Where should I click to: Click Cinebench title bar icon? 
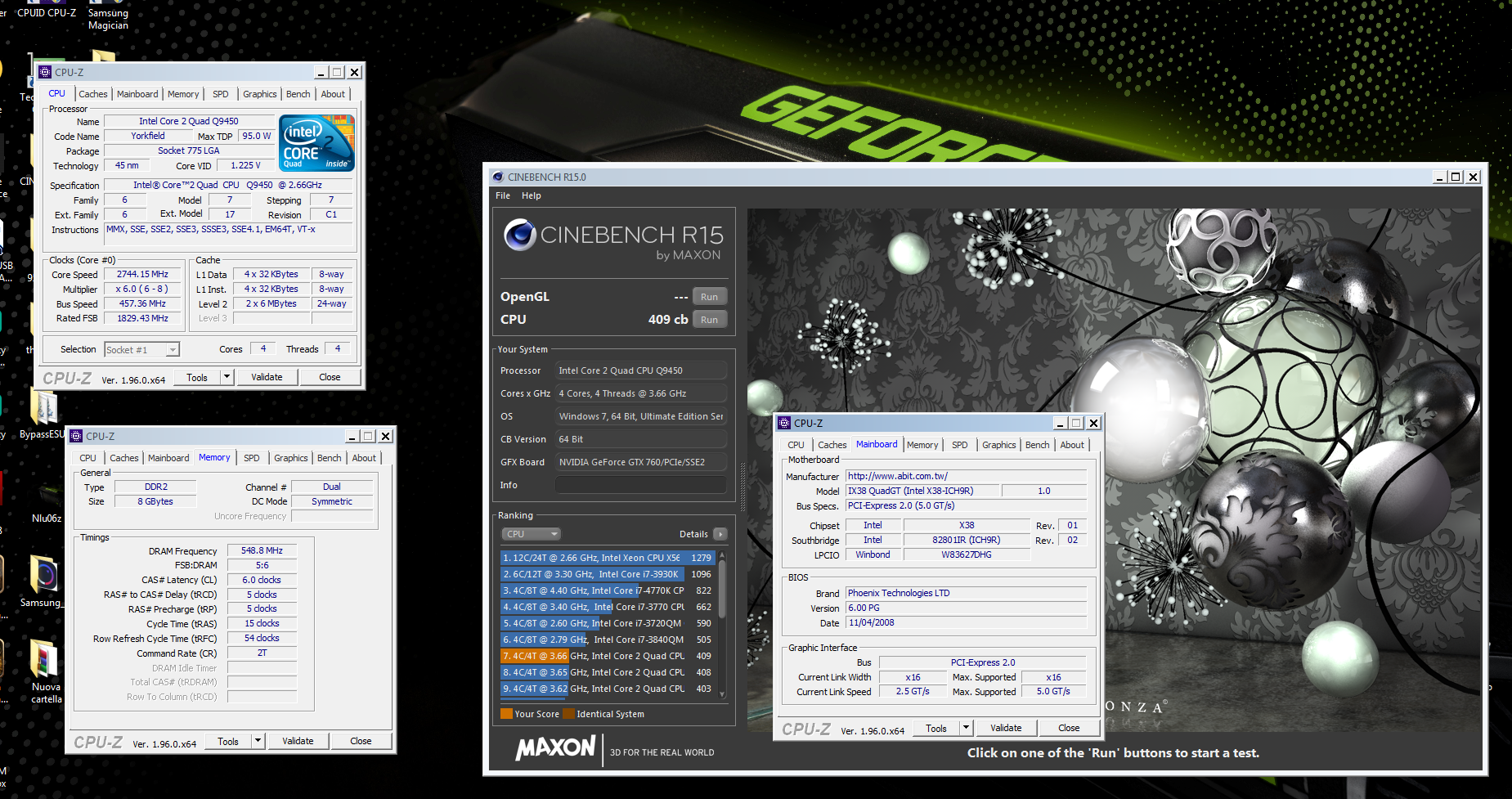pyautogui.click(x=497, y=177)
